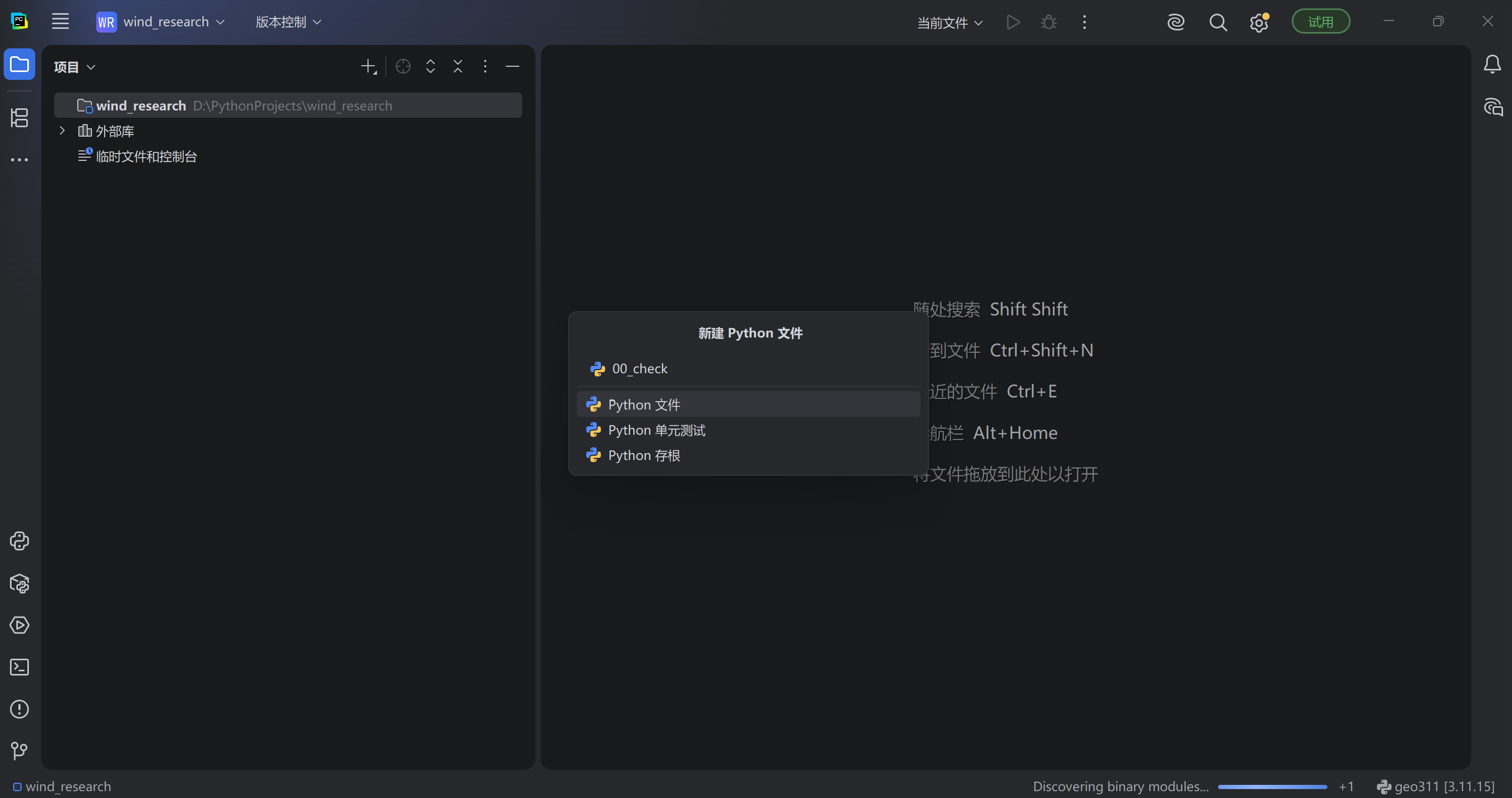Open the main hamburger menu
Screen dimensions: 1512x798
(x=60, y=22)
